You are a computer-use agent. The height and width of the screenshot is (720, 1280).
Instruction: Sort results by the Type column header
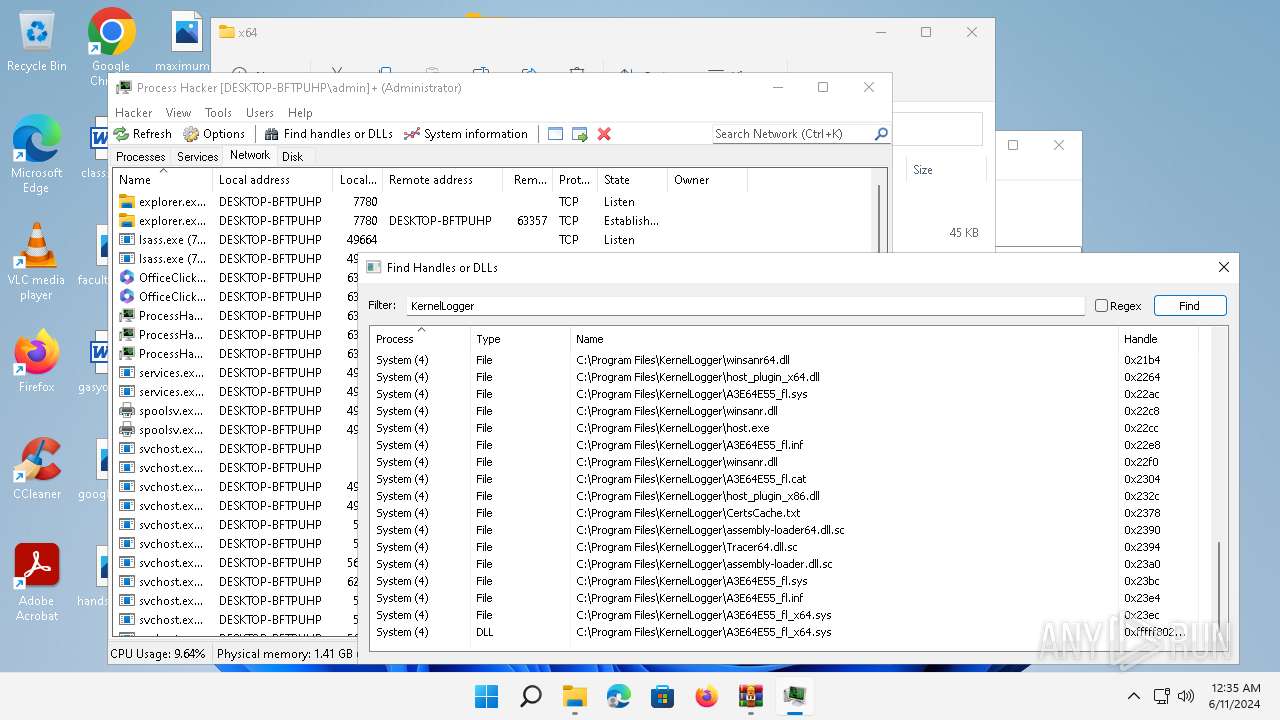point(520,338)
